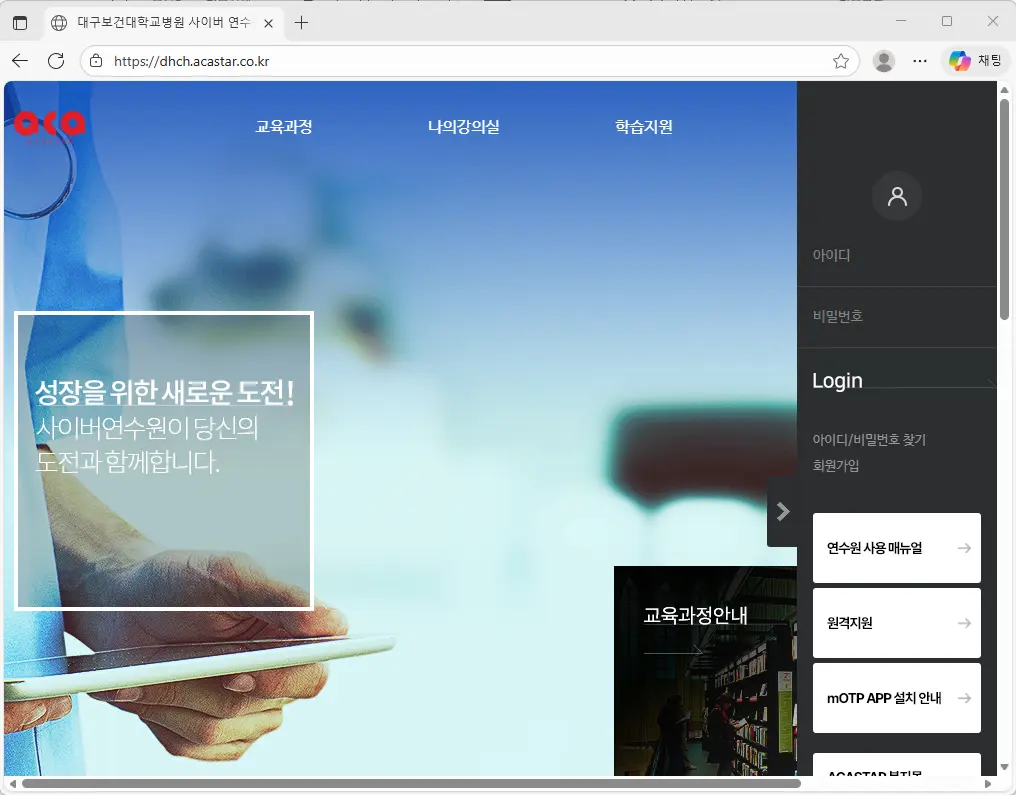This screenshot has height=795, width=1016.
Task: Click the user avatar icon in the login panel
Action: click(896, 196)
